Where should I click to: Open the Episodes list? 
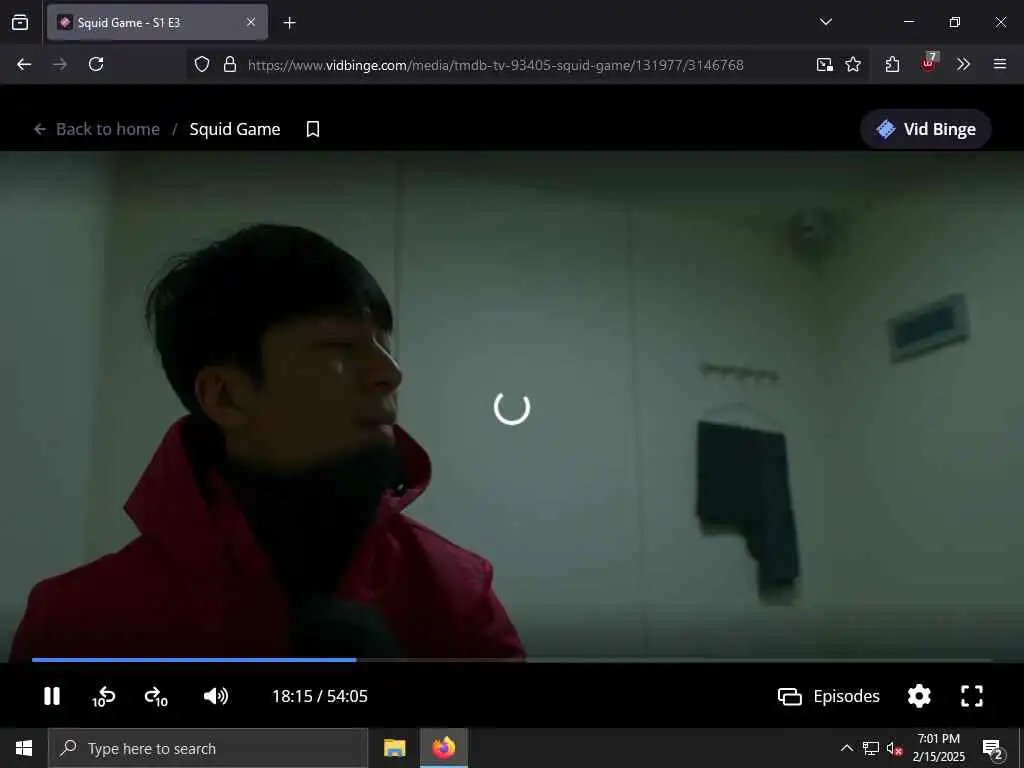tap(829, 696)
